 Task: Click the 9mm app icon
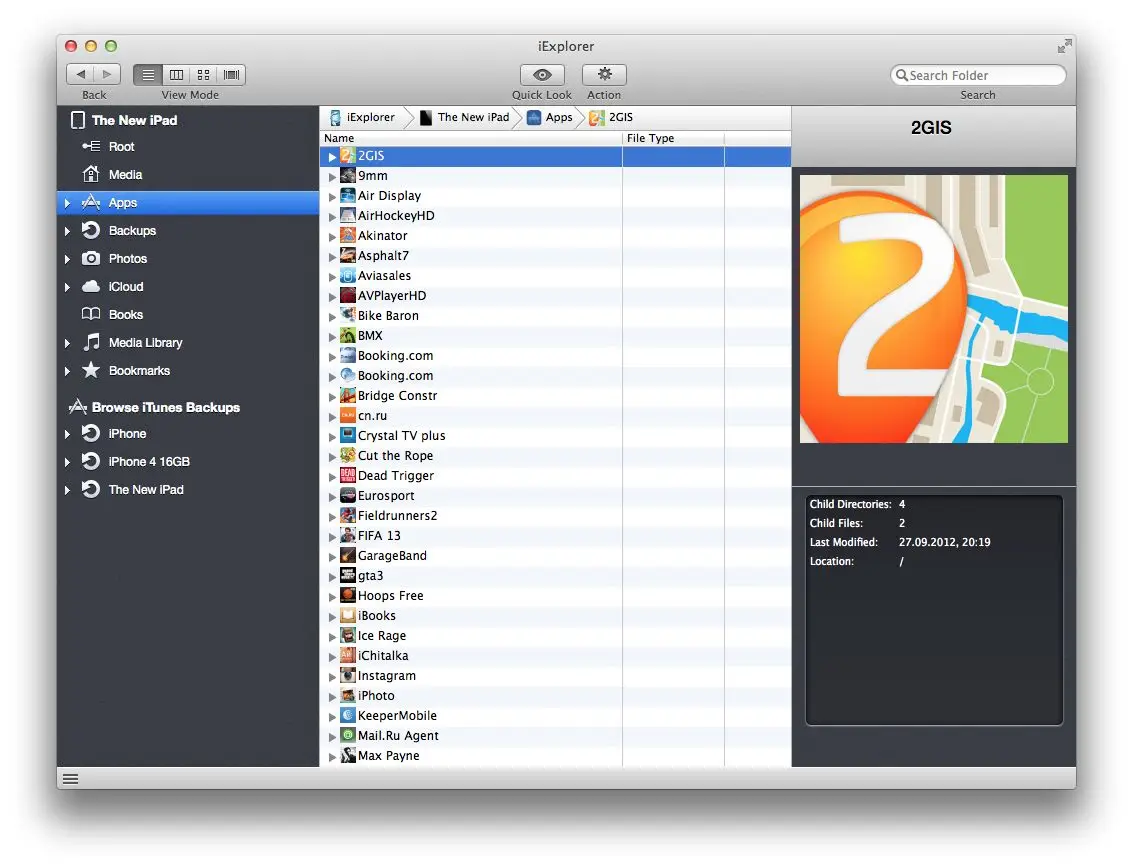[x=348, y=176]
